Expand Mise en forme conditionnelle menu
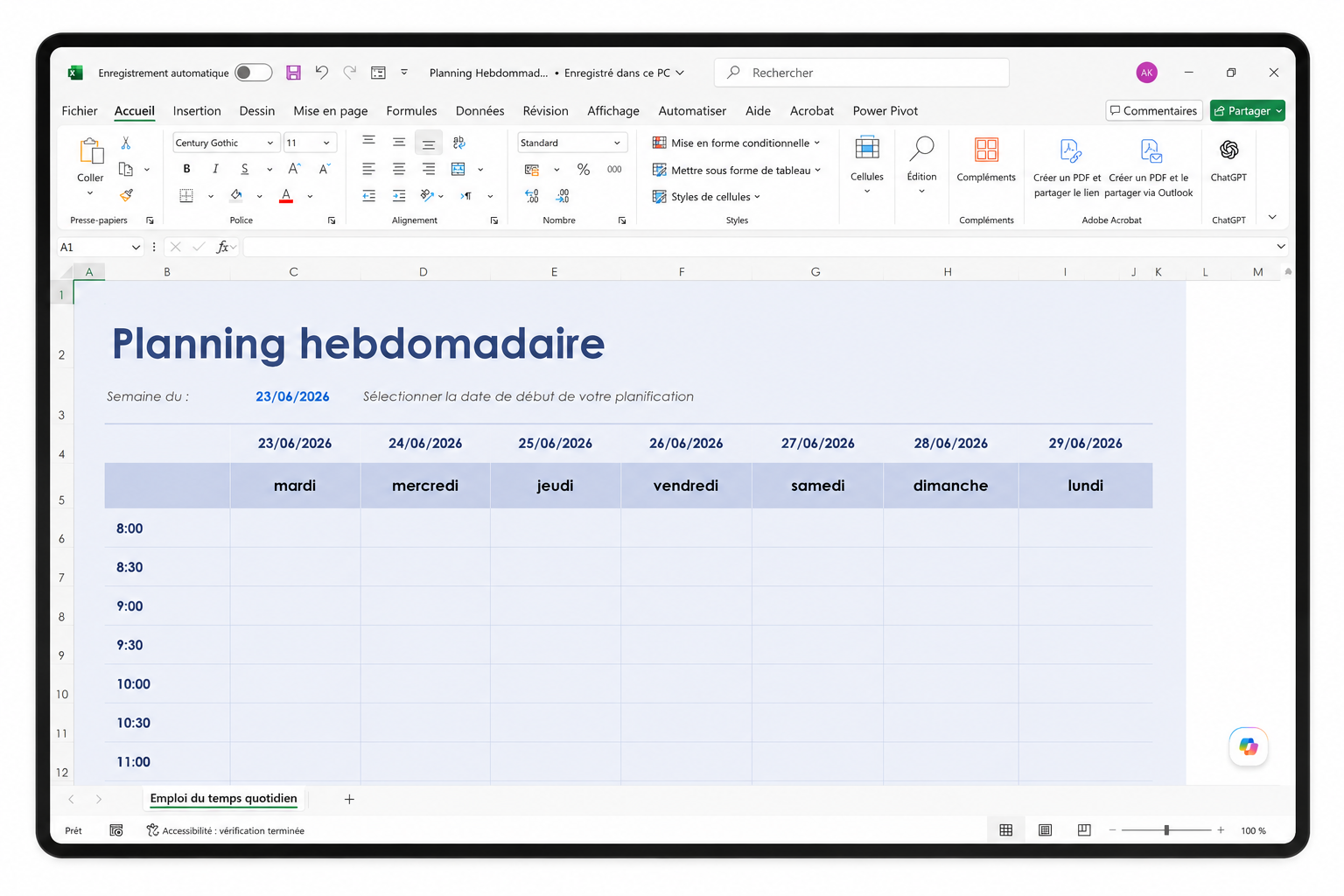Viewport: 1344px width, 896px height. (737, 143)
